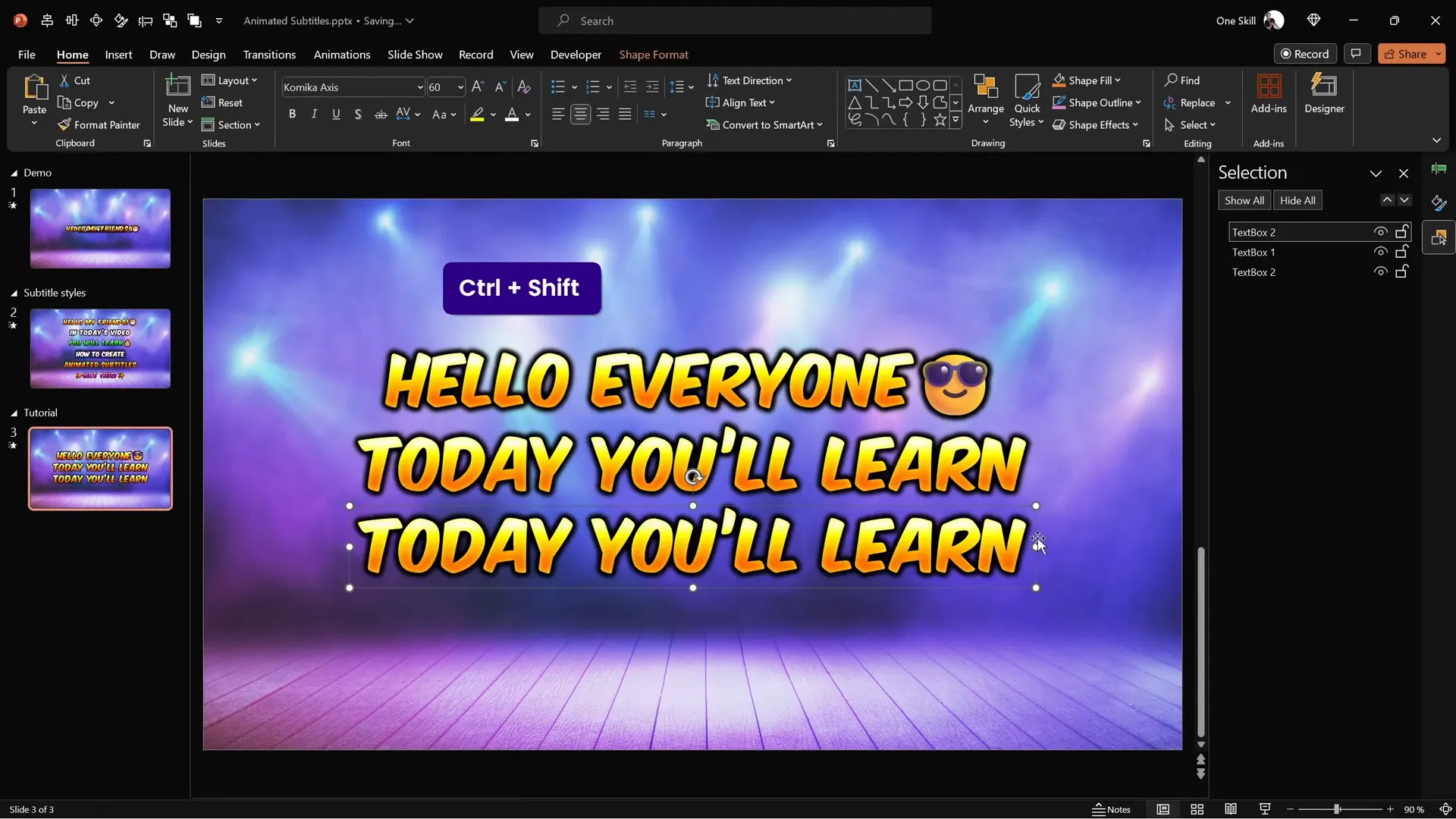Open Quick Styles gallery
Image resolution: width=1456 pixels, height=819 pixels.
click(1027, 100)
